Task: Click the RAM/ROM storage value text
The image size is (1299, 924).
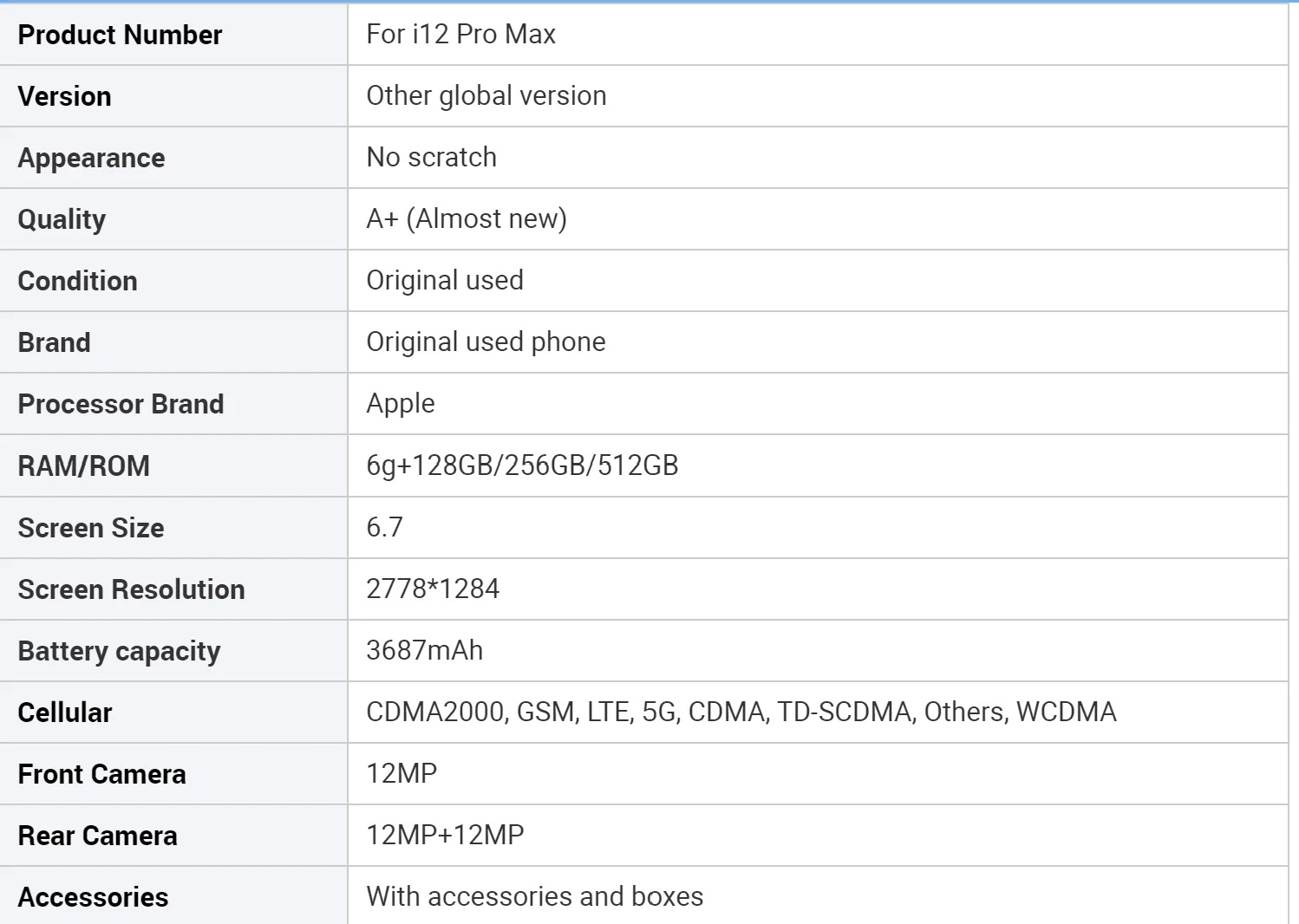Action: coord(522,465)
